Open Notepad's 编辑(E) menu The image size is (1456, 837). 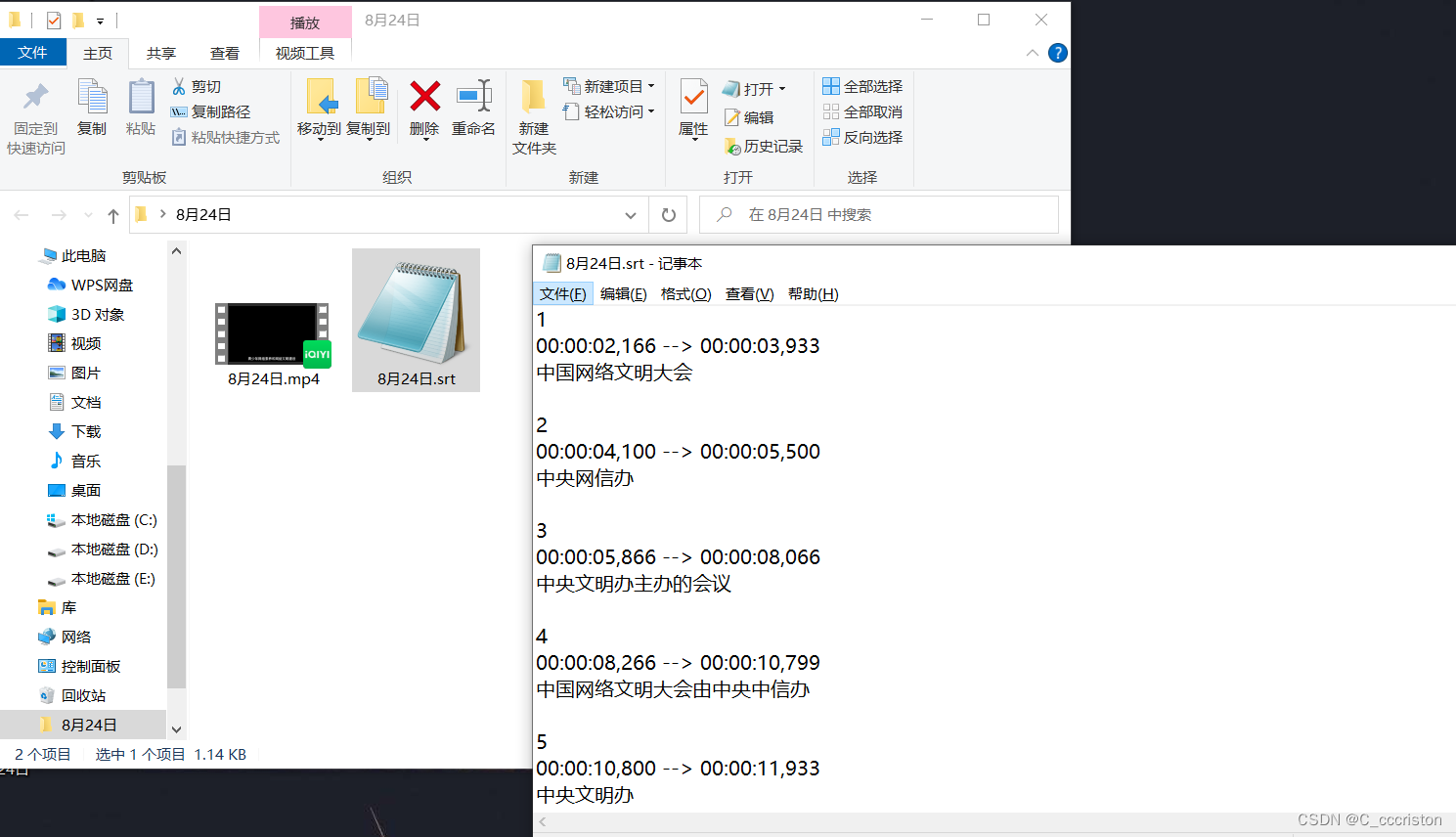[x=624, y=294]
